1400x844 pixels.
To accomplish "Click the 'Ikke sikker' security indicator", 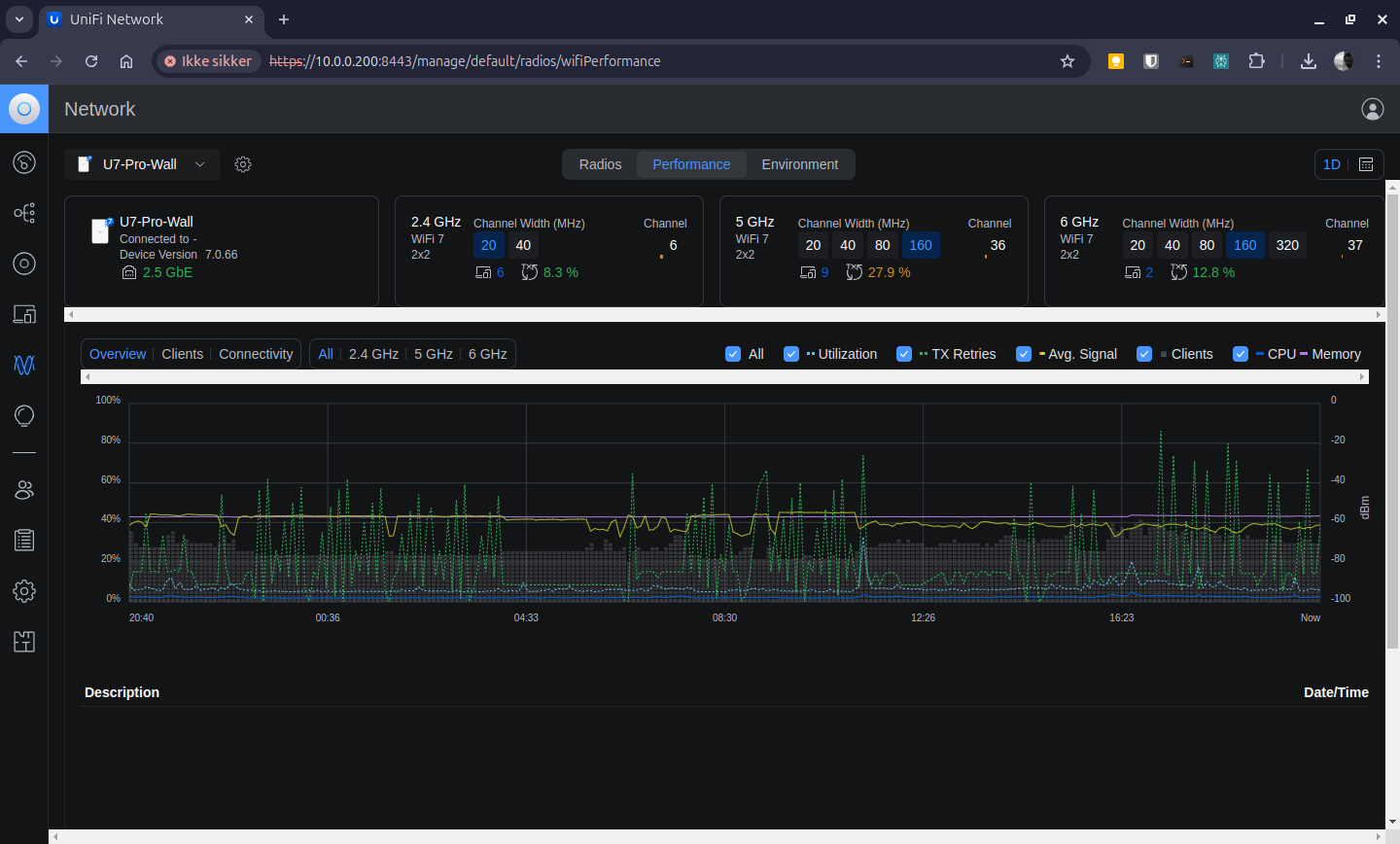I will 208,61.
